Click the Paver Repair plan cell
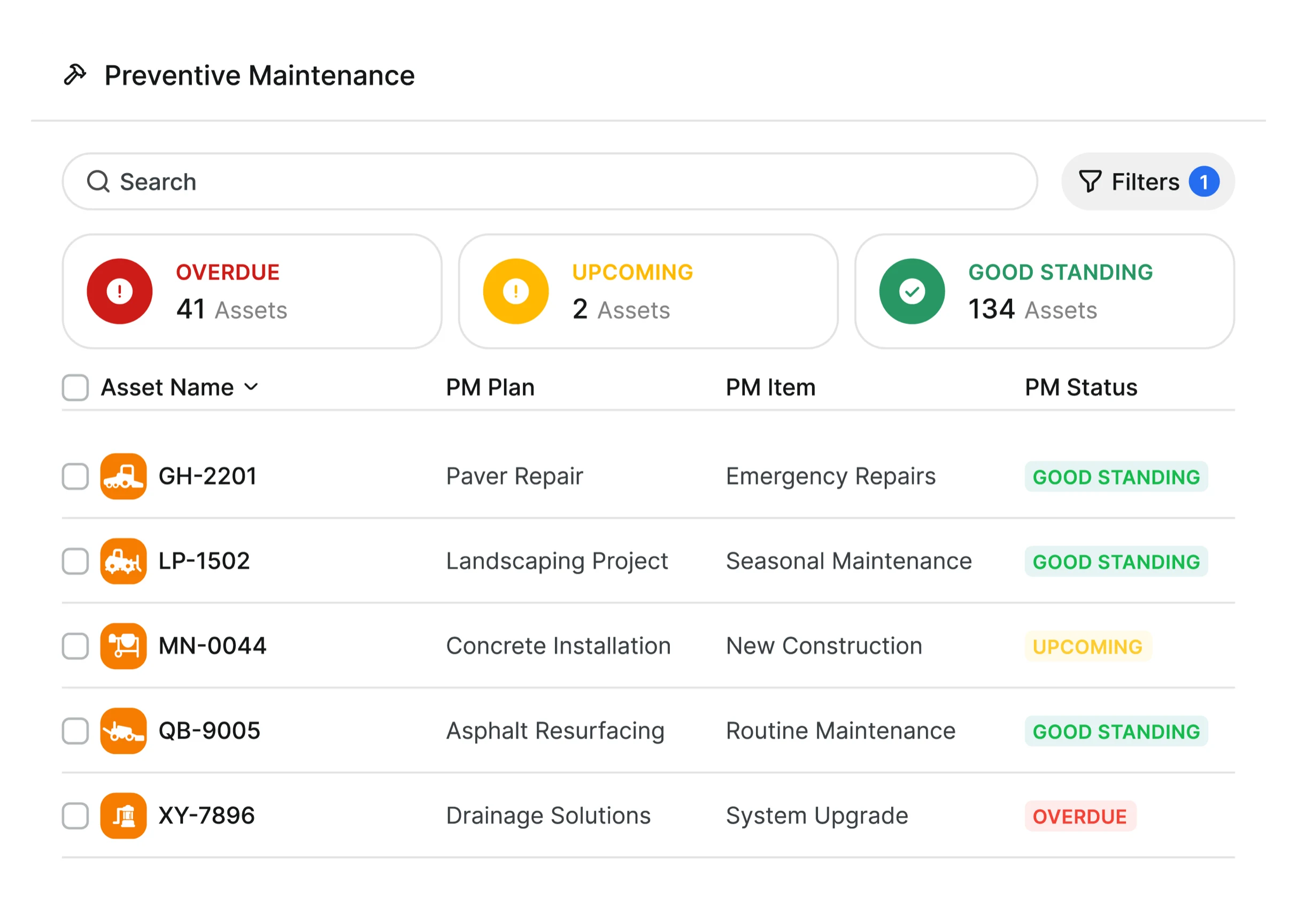Viewport: 1297px width, 924px height. pos(514,477)
